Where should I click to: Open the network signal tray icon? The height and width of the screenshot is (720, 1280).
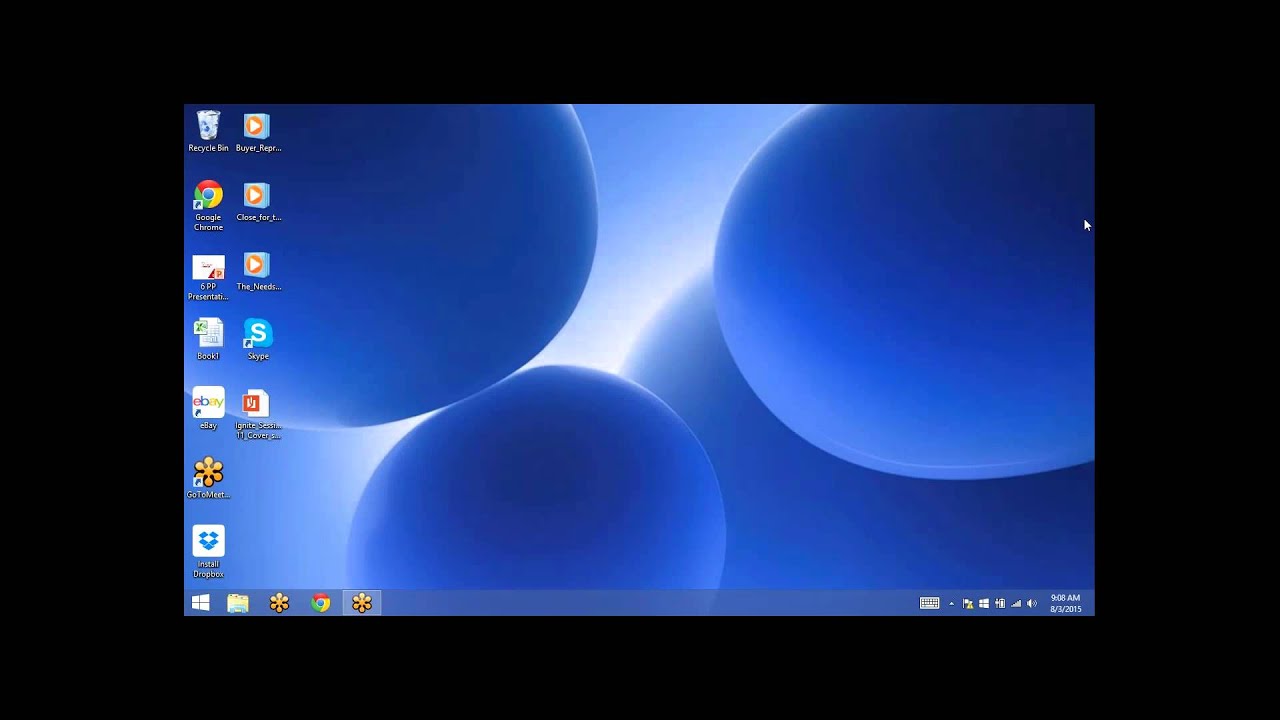pyautogui.click(x=1016, y=603)
